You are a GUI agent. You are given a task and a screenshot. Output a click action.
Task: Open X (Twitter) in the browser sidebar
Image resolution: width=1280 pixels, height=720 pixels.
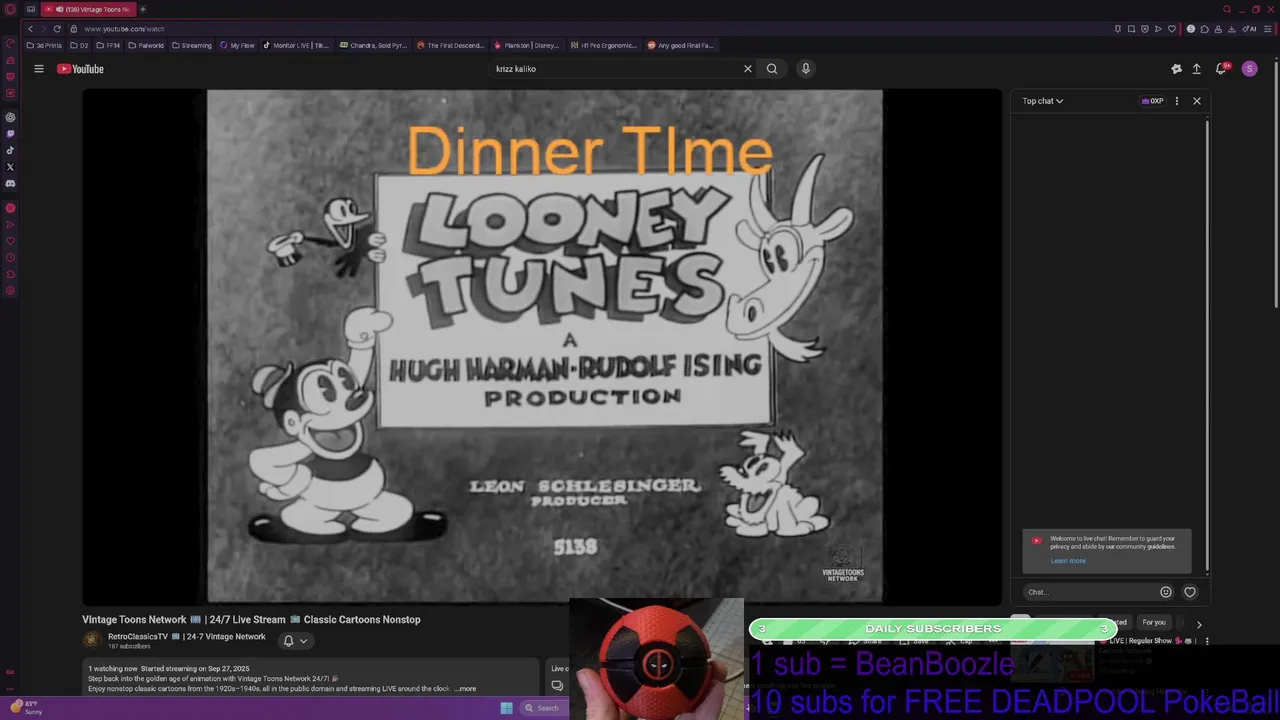(x=10, y=167)
